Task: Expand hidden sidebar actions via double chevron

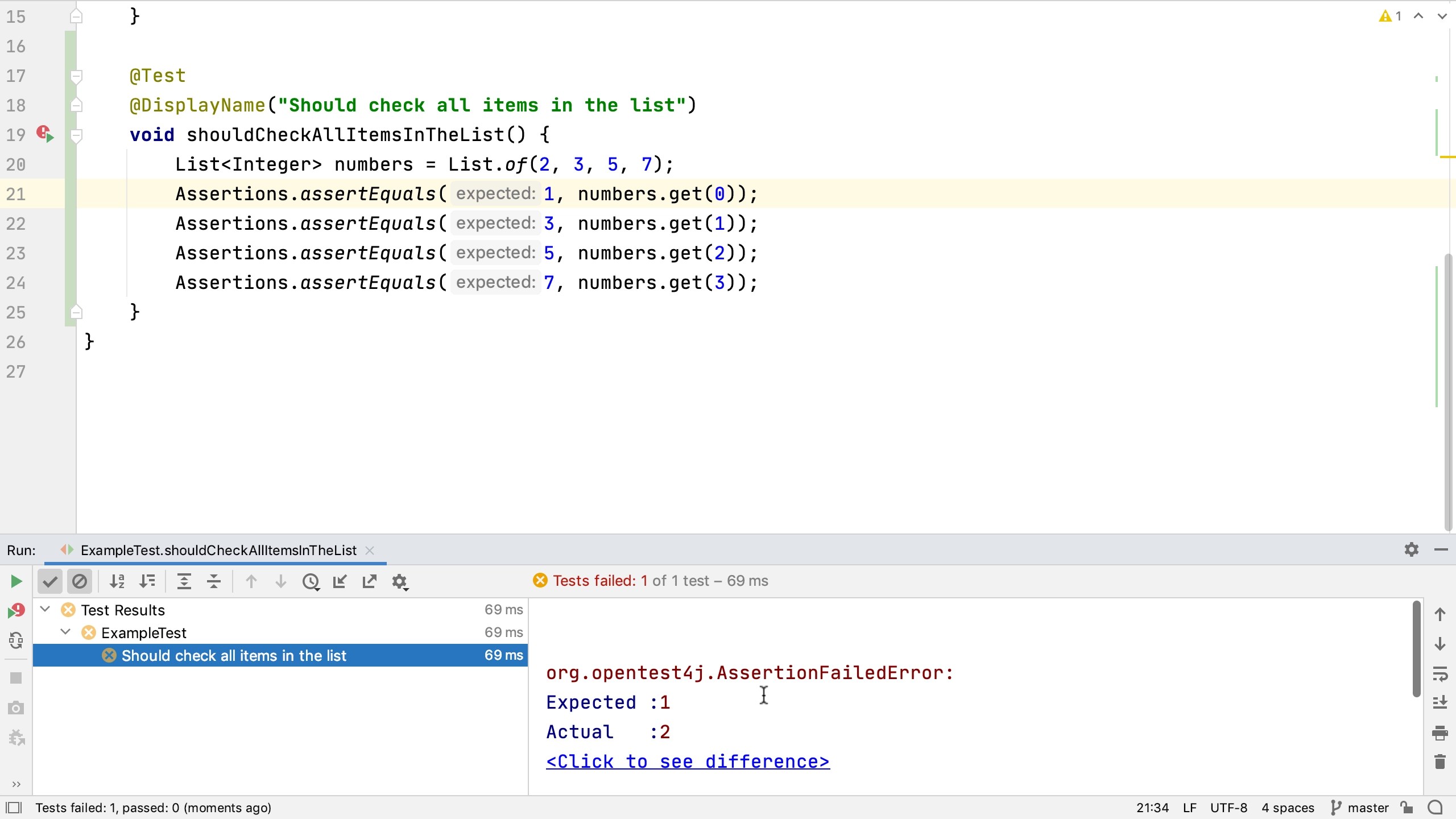Action: click(x=15, y=784)
